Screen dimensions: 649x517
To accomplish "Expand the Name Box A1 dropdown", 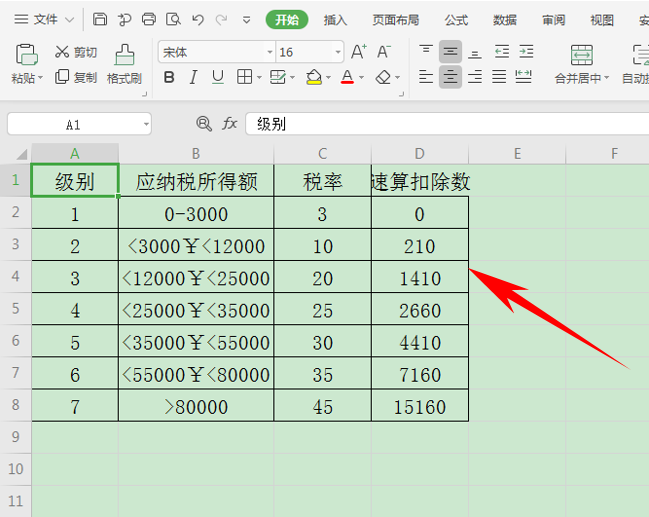I will coord(146,124).
